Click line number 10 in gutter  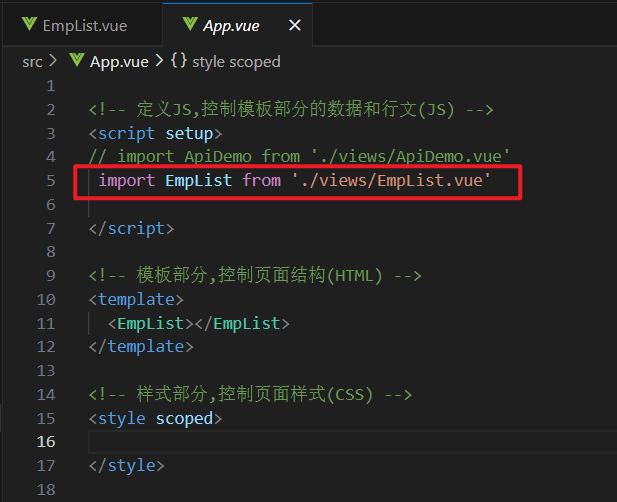coord(46,300)
